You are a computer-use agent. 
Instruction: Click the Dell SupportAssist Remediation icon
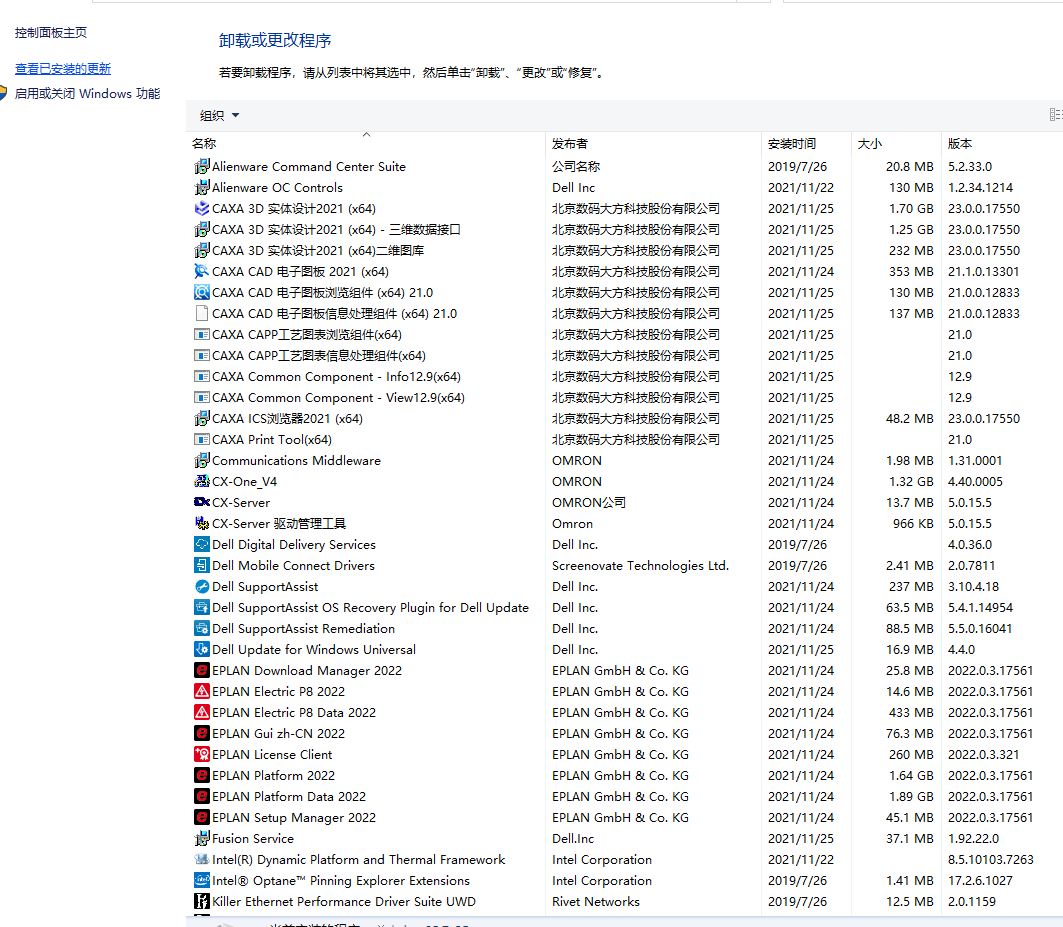[x=201, y=629]
